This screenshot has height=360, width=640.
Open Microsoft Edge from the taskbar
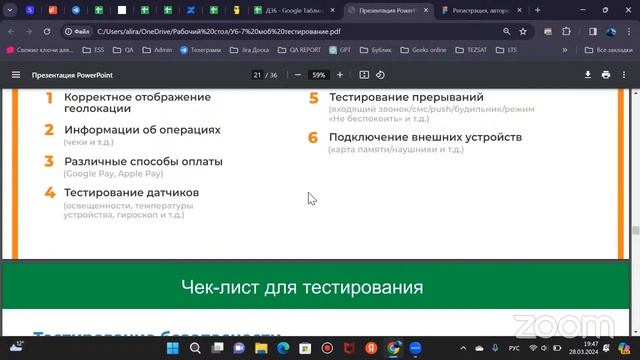click(283, 348)
